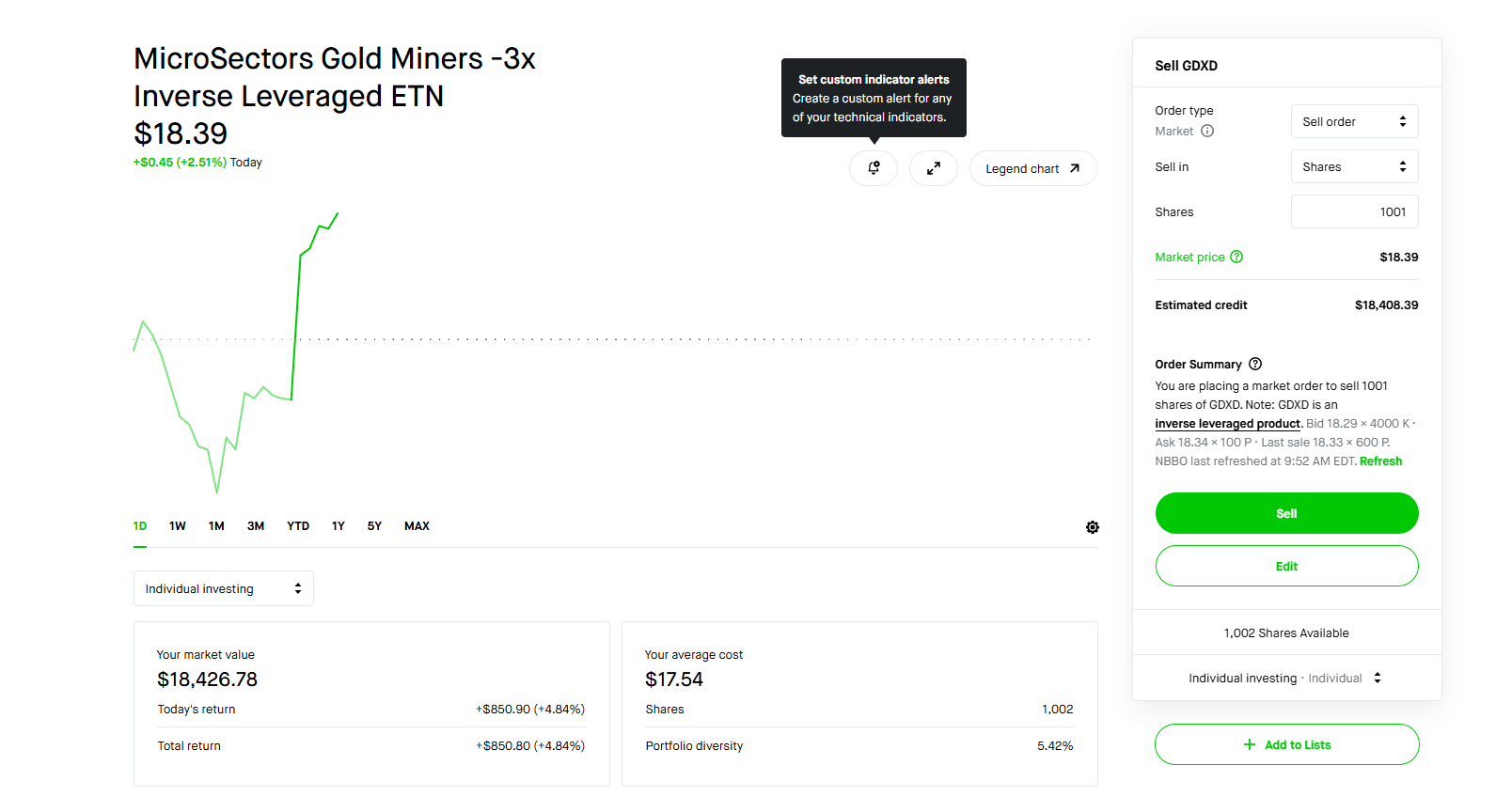Select the YTD chart range tab
The width and height of the screenshot is (1496, 812).
pos(298,526)
